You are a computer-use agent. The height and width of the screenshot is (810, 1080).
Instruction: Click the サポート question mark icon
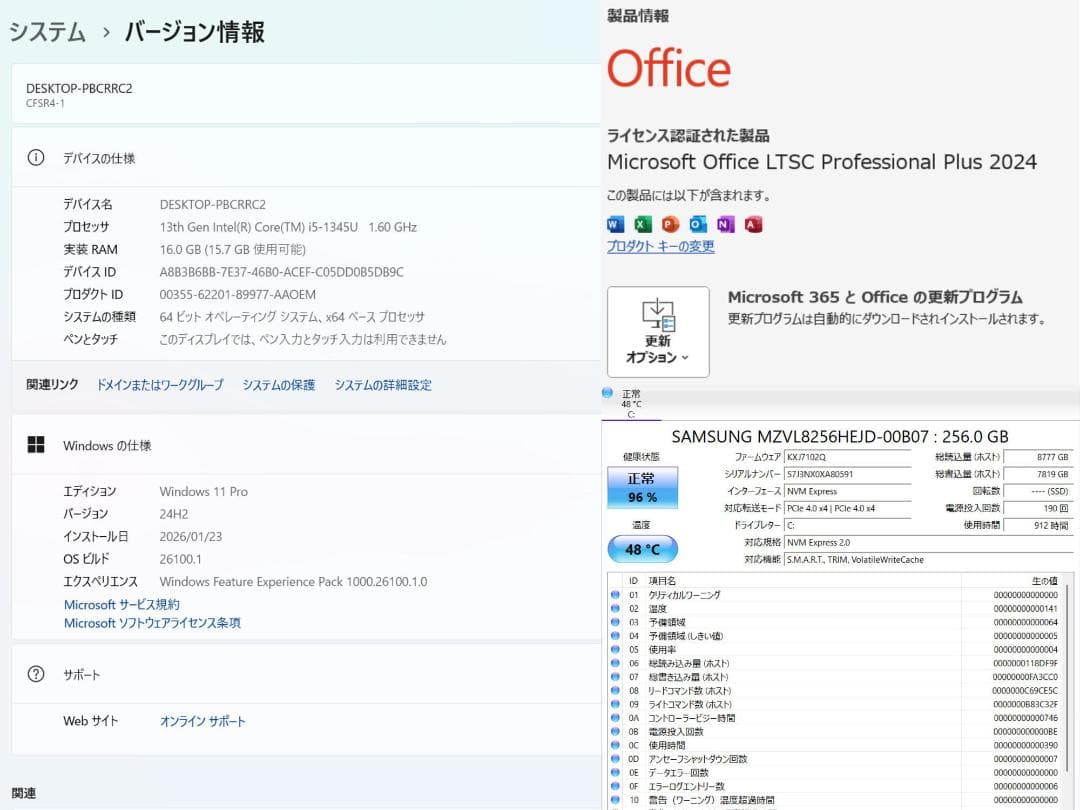point(36,674)
